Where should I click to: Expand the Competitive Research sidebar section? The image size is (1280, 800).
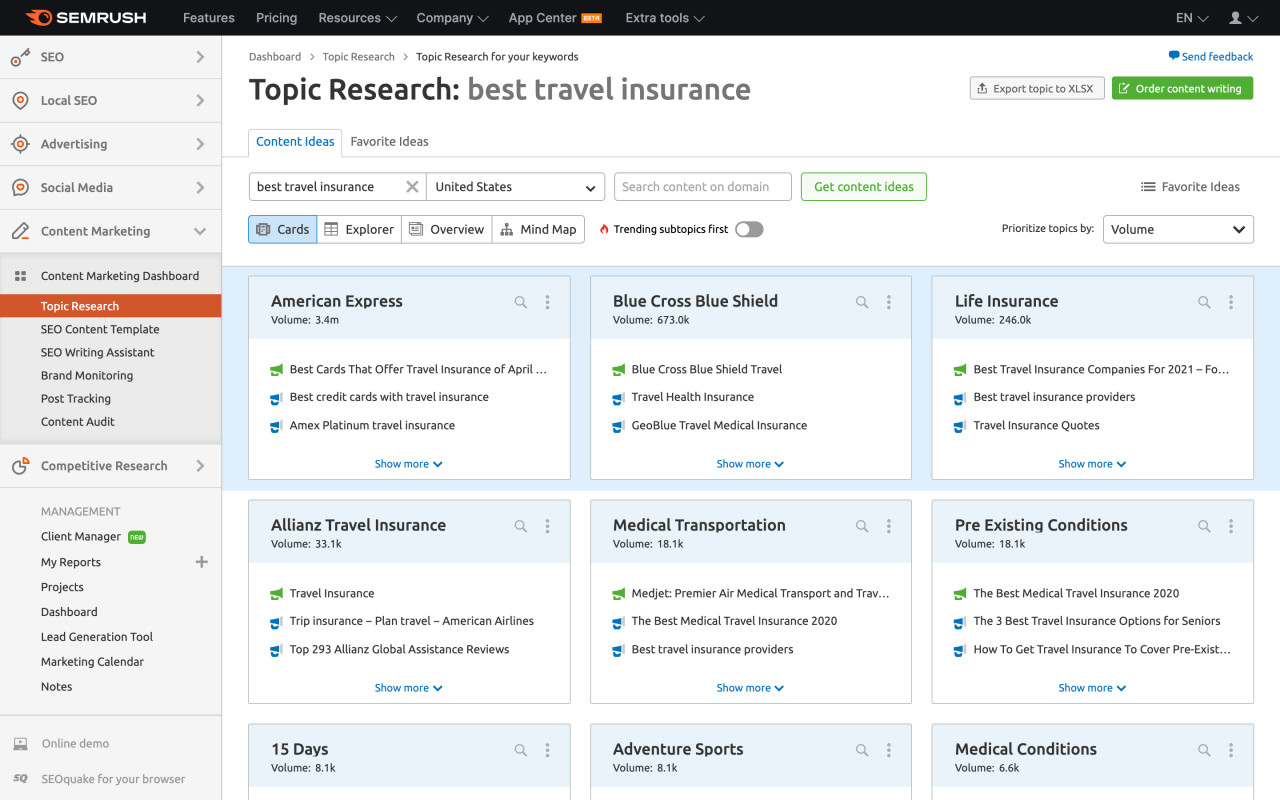pyautogui.click(x=200, y=466)
